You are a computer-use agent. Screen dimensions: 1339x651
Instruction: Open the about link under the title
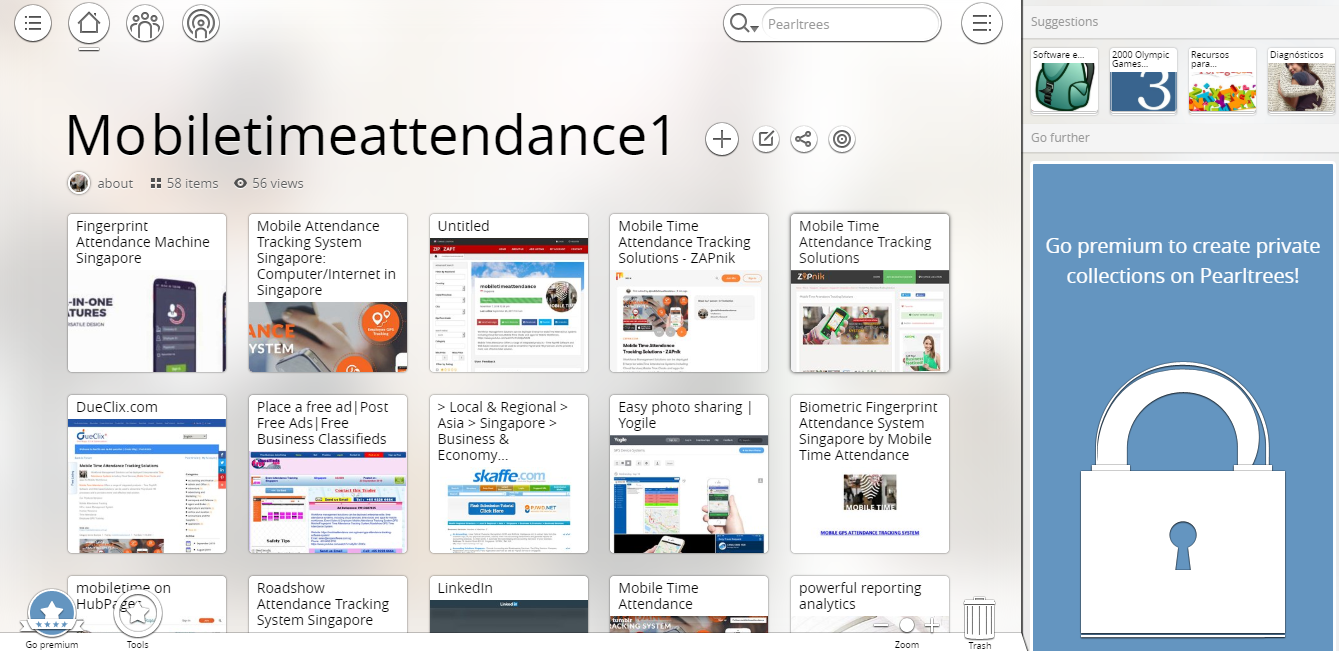coord(115,183)
